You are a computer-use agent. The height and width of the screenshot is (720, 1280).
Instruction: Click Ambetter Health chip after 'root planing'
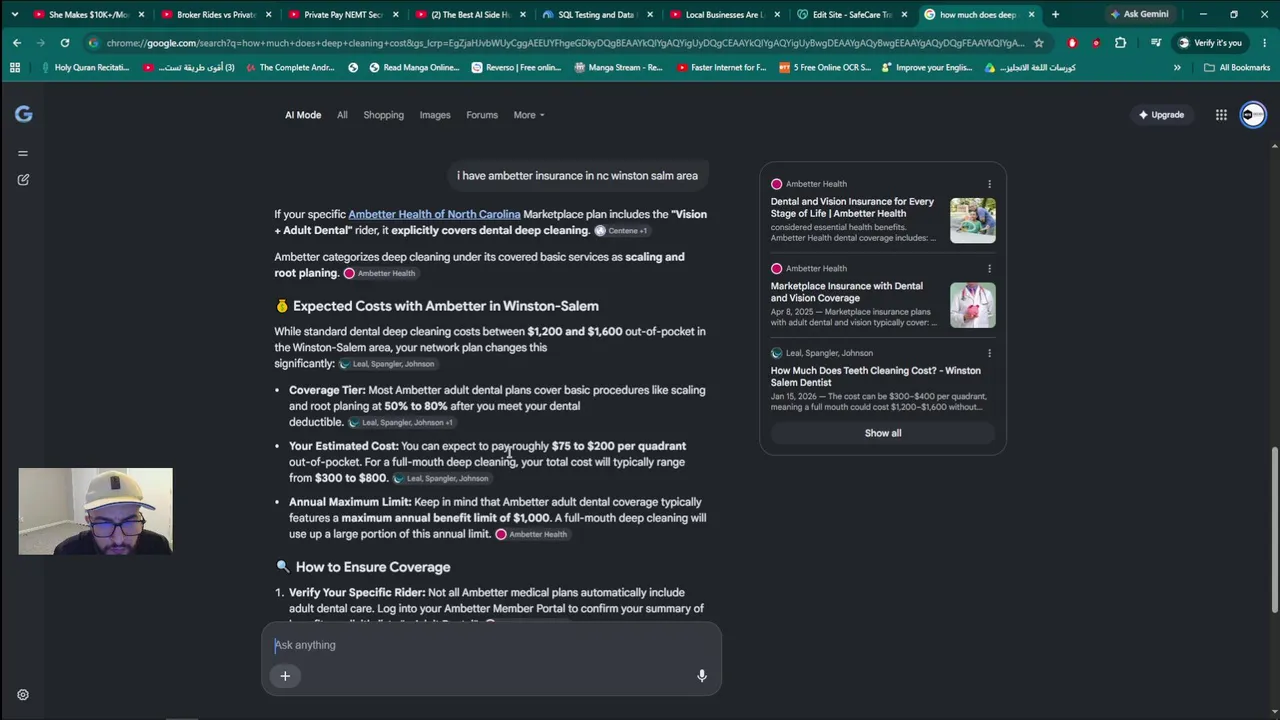pos(379,274)
